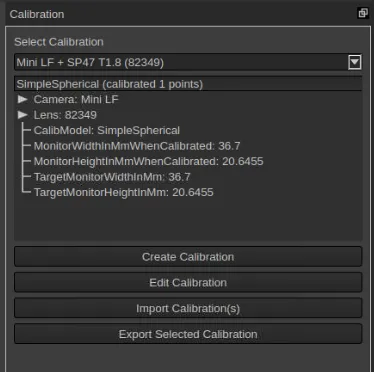374x372 pixels.
Task: Open the Mini LF + SP47 T1.8 (82349) combo box
Action: [188, 62]
